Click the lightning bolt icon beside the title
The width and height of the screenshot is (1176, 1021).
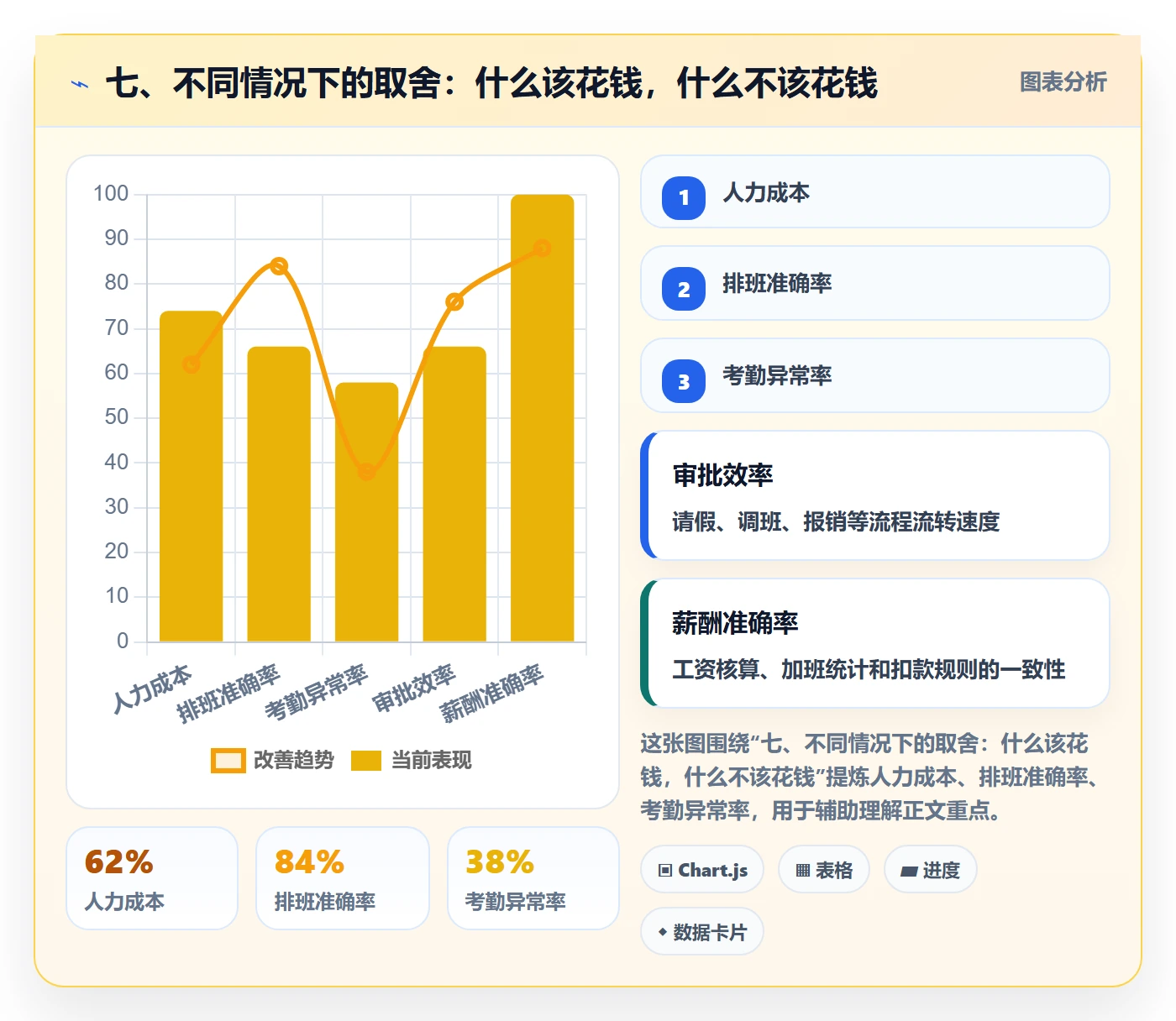click(80, 84)
